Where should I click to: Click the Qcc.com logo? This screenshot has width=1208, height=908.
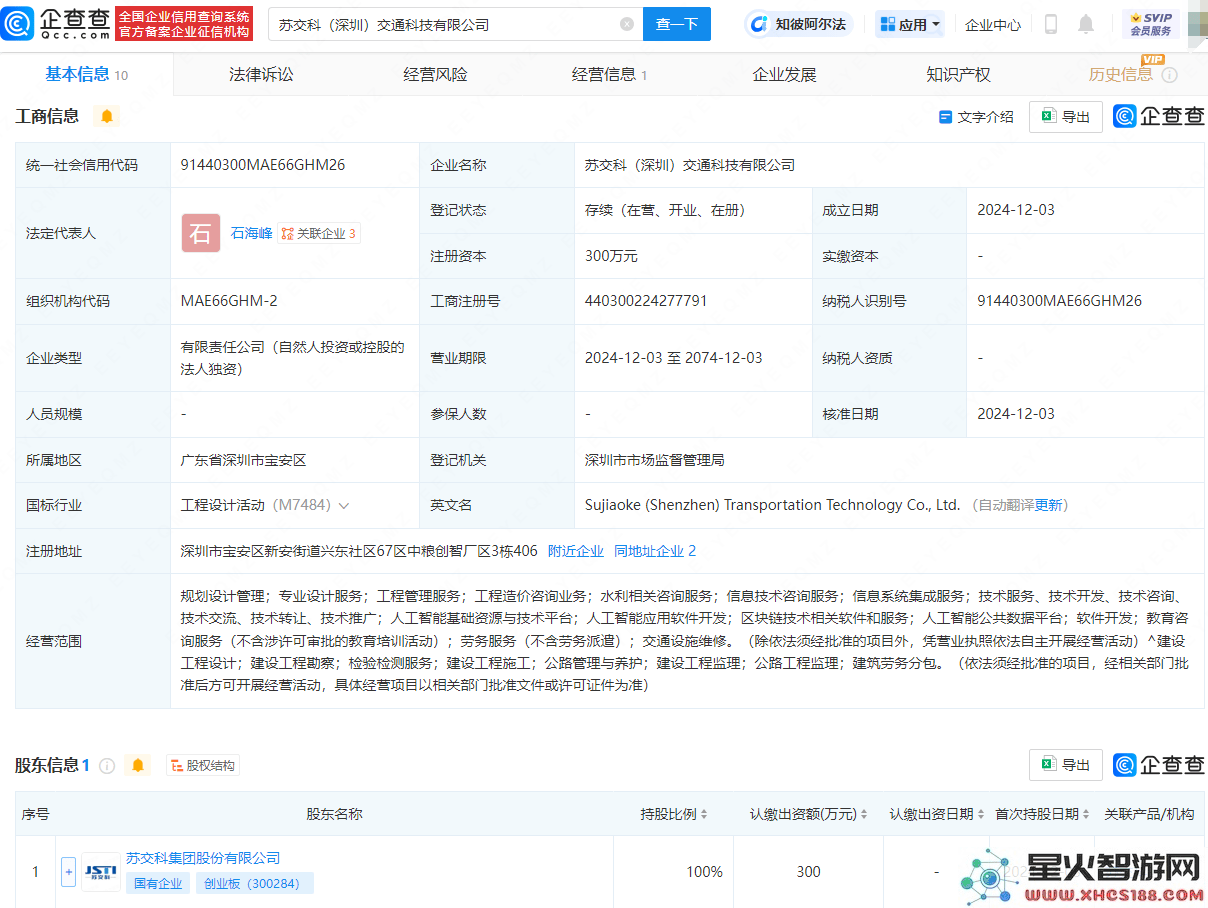pos(57,24)
